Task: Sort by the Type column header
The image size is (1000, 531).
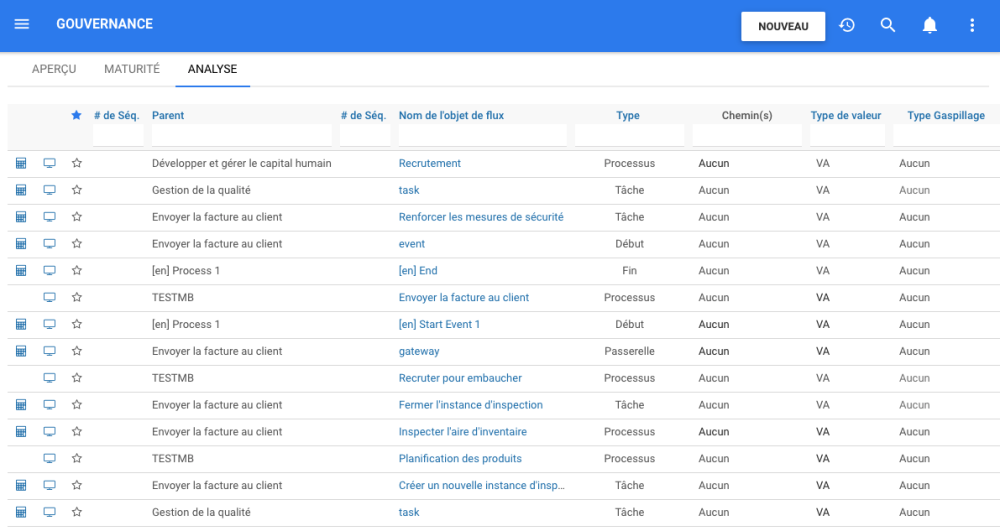Action: coord(628,116)
